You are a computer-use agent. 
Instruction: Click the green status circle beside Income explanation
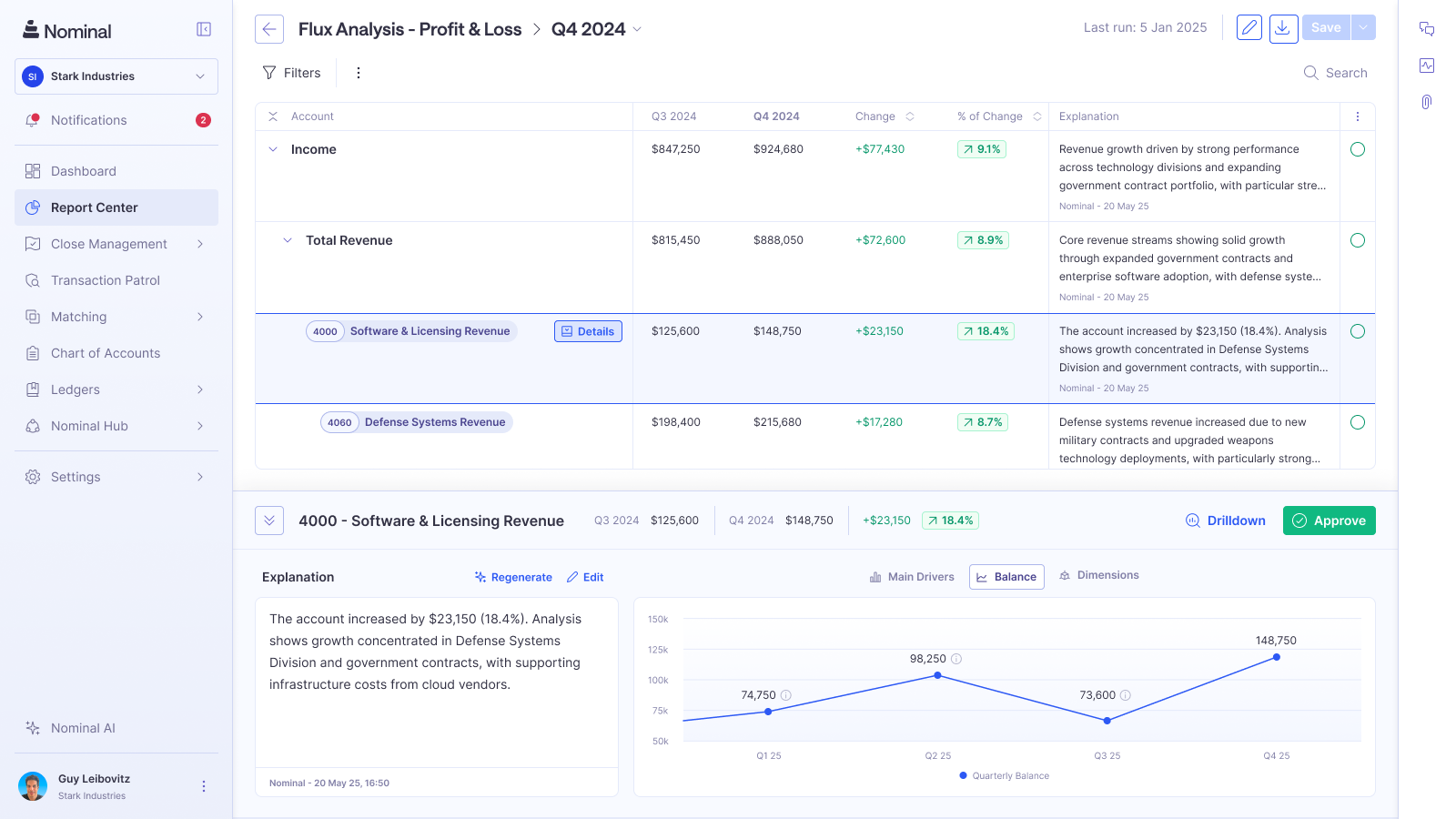[x=1357, y=149]
